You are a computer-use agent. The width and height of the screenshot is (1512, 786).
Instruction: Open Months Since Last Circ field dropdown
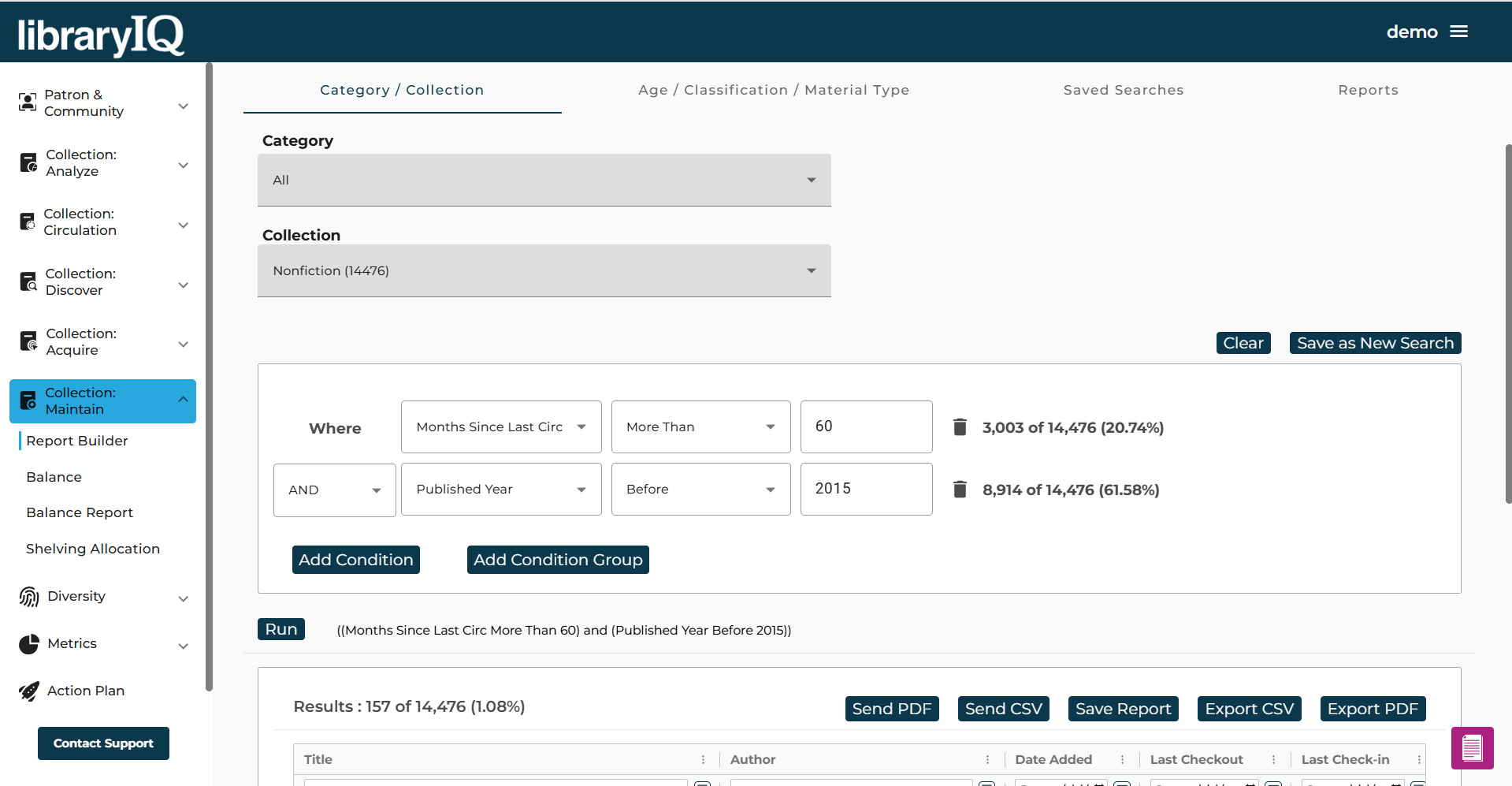point(501,427)
